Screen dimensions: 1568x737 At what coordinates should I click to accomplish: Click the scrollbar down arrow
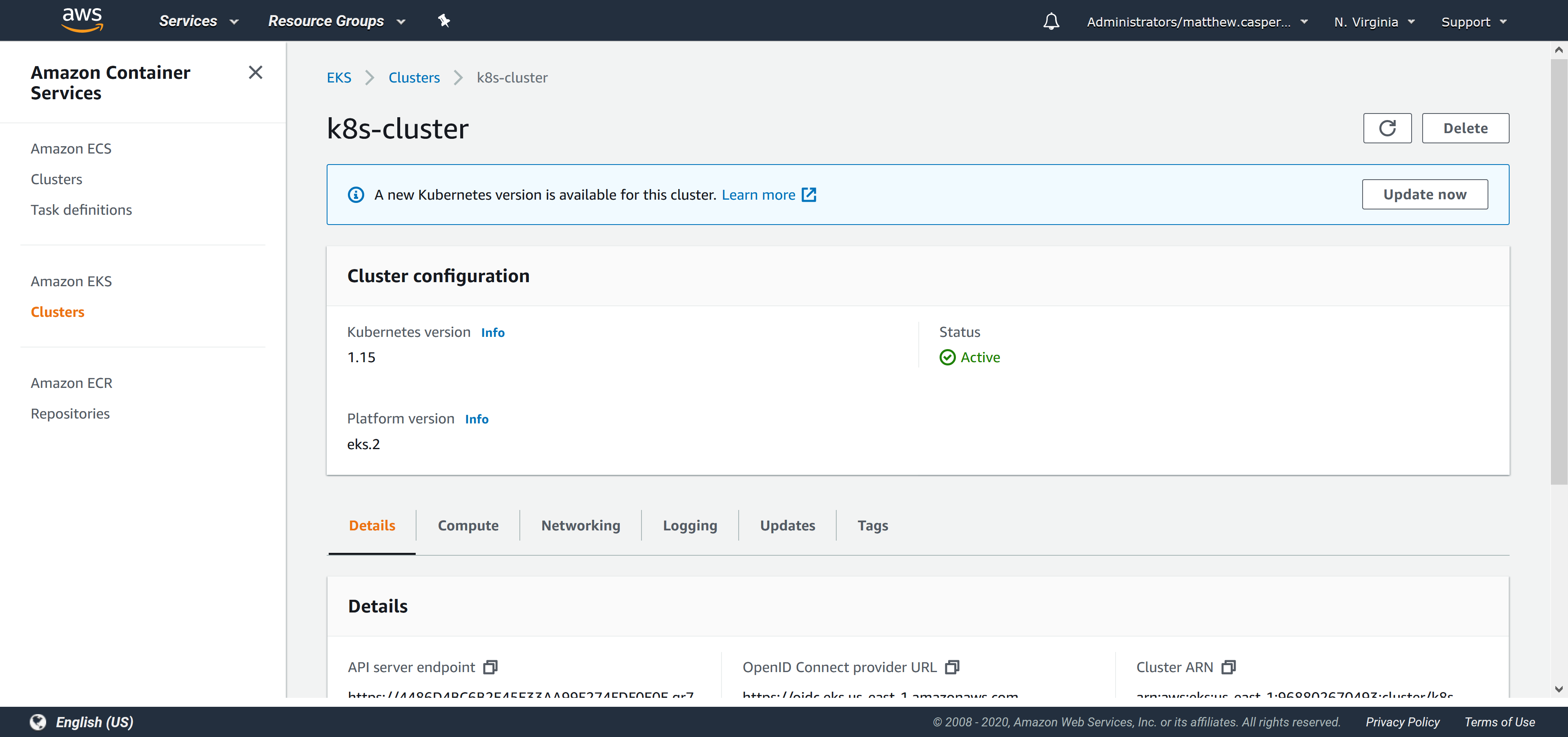[1558, 689]
